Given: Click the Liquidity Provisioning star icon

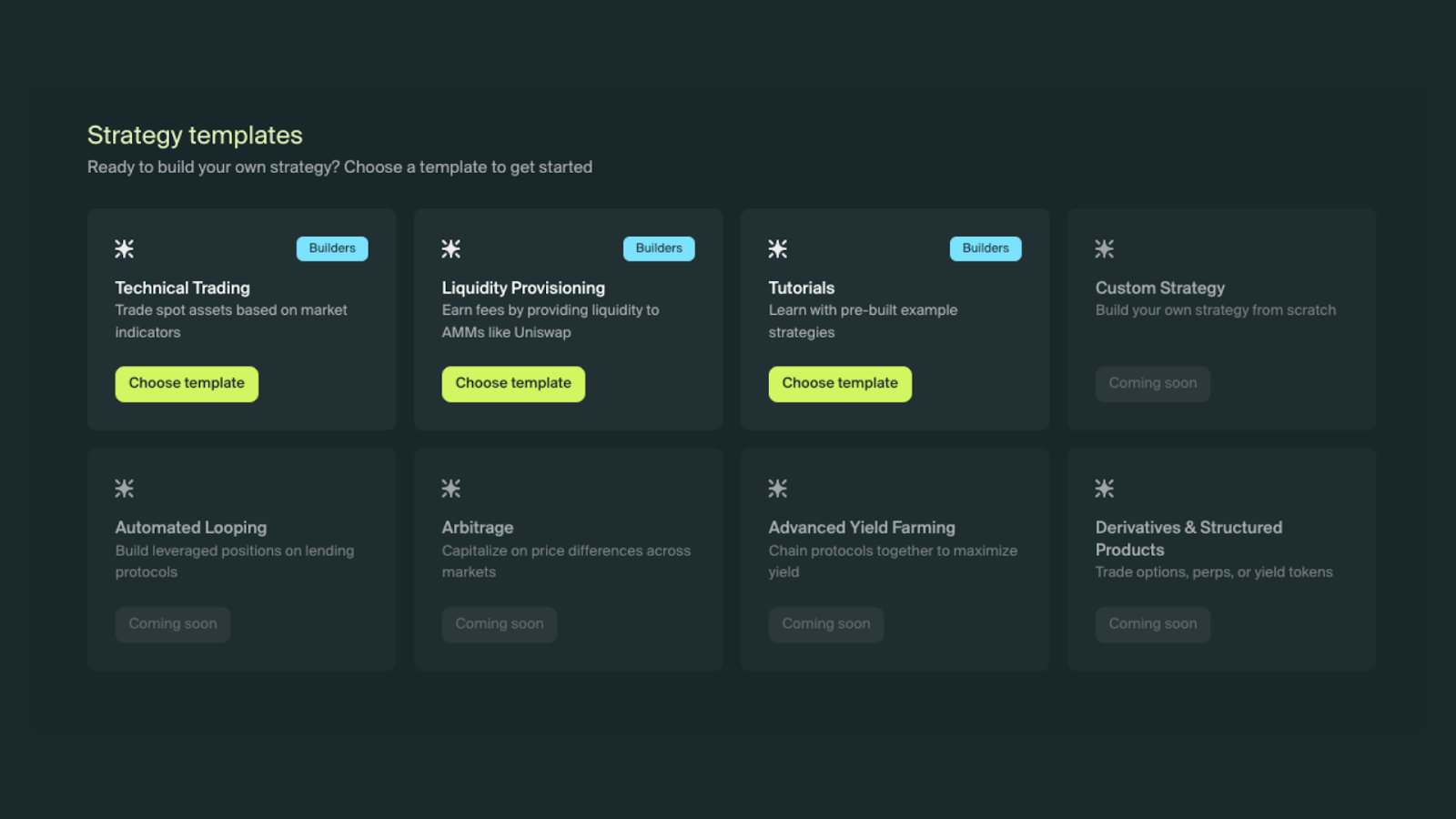Looking at the screenshot, I should click(451, 248).
